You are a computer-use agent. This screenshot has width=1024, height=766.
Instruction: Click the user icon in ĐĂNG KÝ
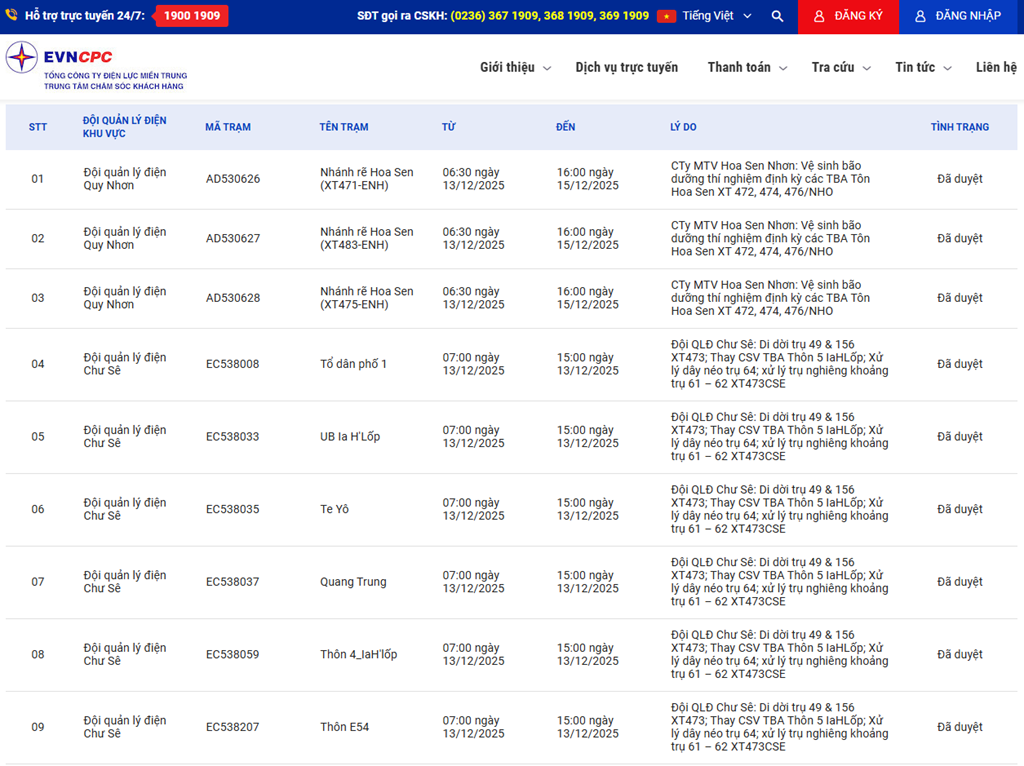coord(819,17)
